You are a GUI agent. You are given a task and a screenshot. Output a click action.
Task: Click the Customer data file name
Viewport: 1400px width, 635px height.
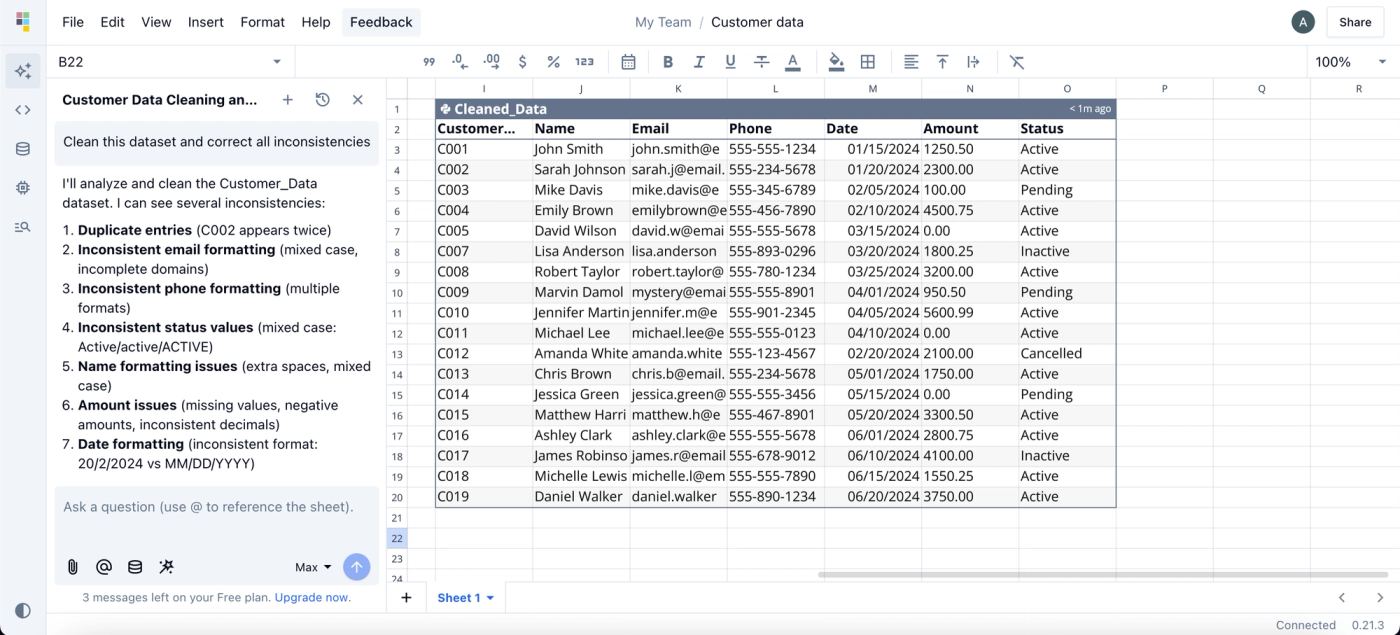pos(757,22)
